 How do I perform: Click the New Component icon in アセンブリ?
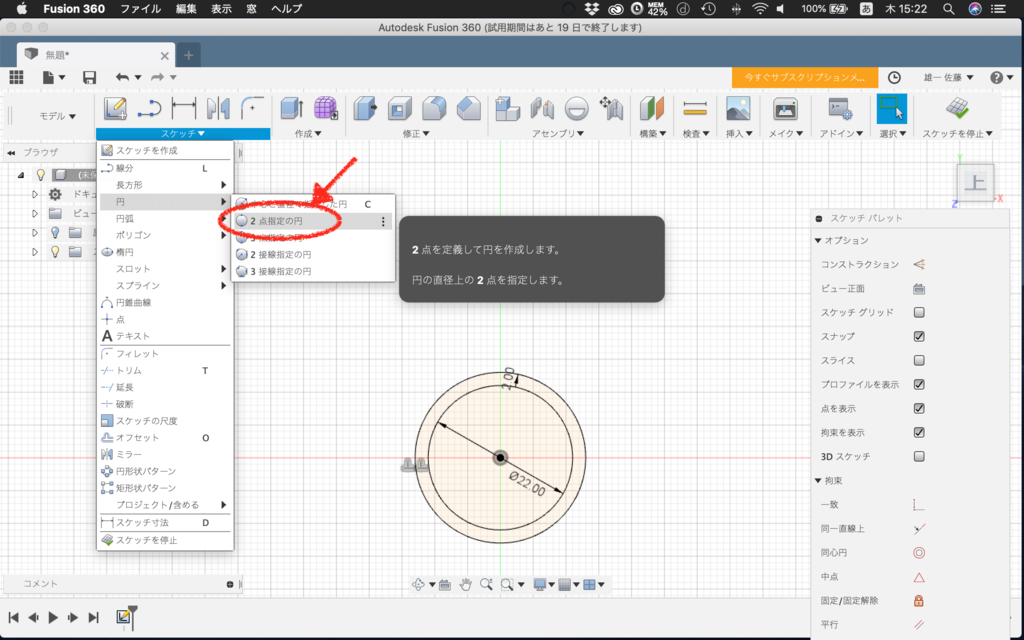[x=507, y=108]
